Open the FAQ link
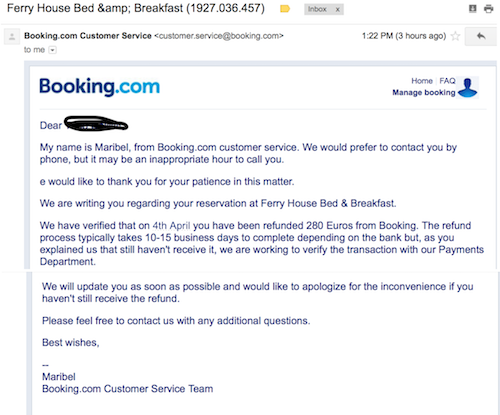The height and width of the screenshot is (415, 500). tap(447, 81)
